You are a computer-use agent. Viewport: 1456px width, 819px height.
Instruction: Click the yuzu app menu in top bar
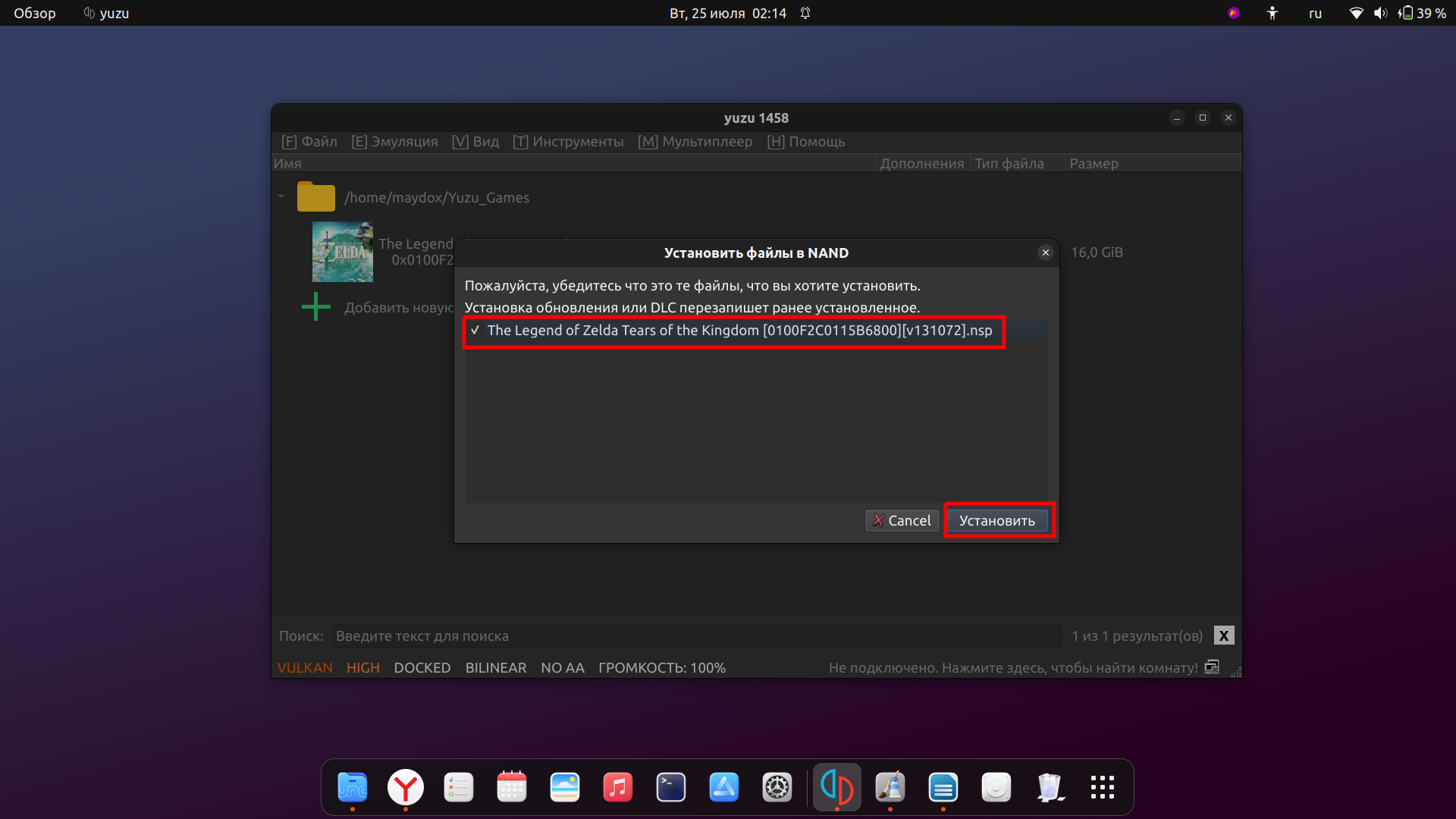(106, 13)
